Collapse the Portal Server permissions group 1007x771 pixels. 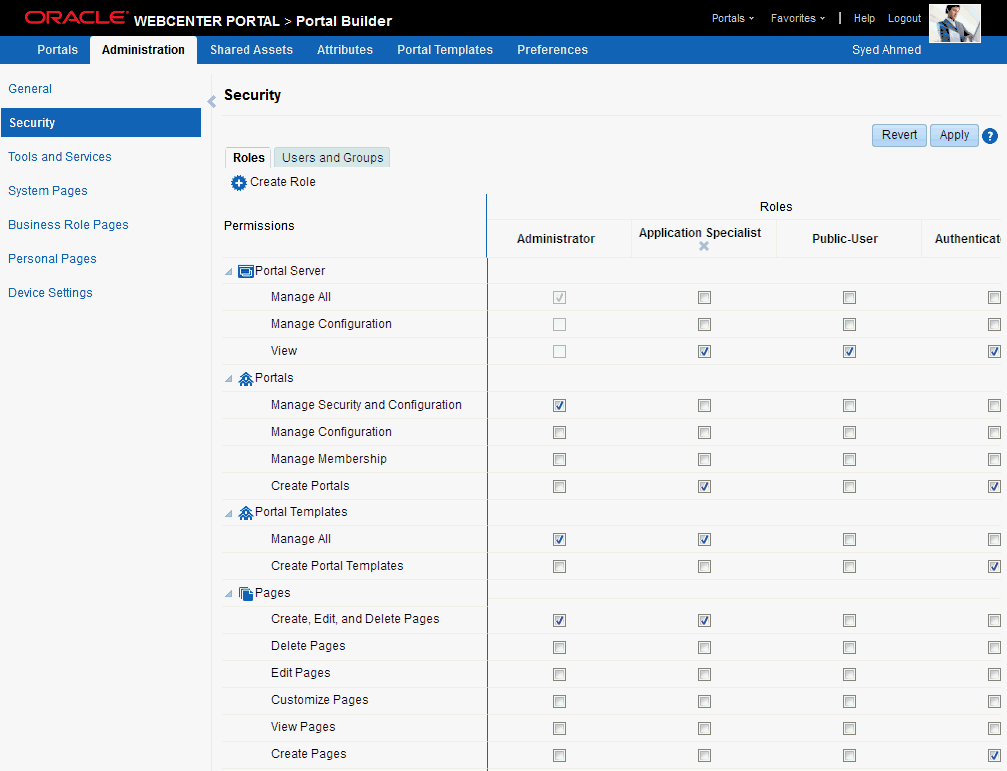[229, 272]
